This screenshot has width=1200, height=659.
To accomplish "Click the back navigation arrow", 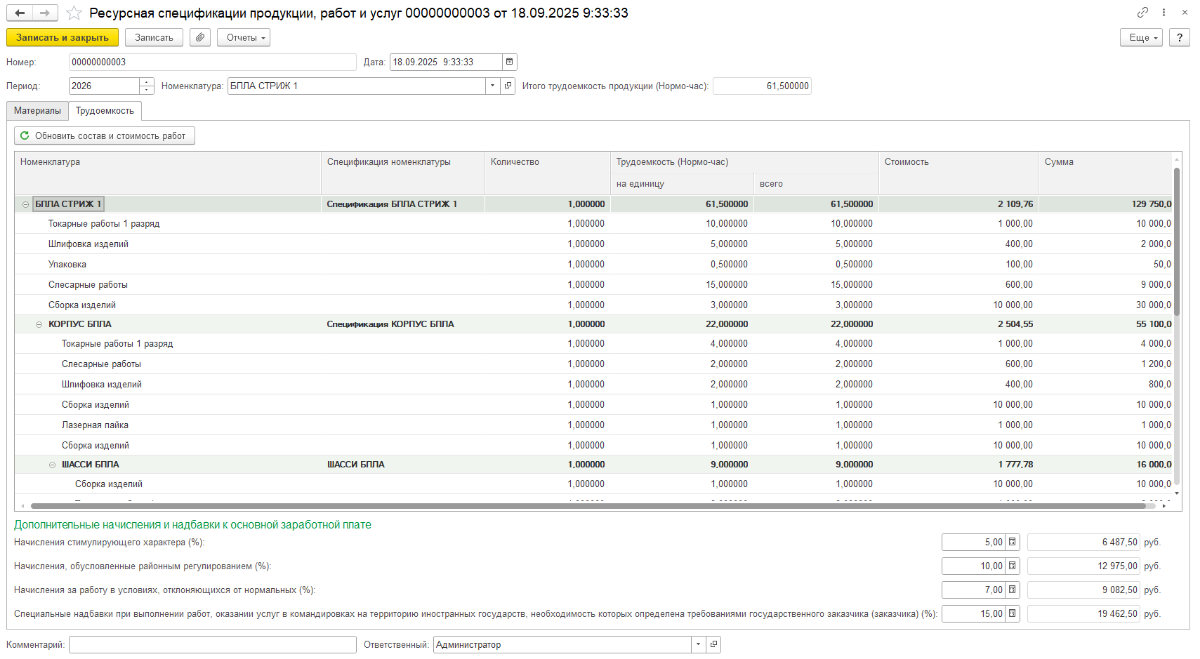I will [20, 14].
